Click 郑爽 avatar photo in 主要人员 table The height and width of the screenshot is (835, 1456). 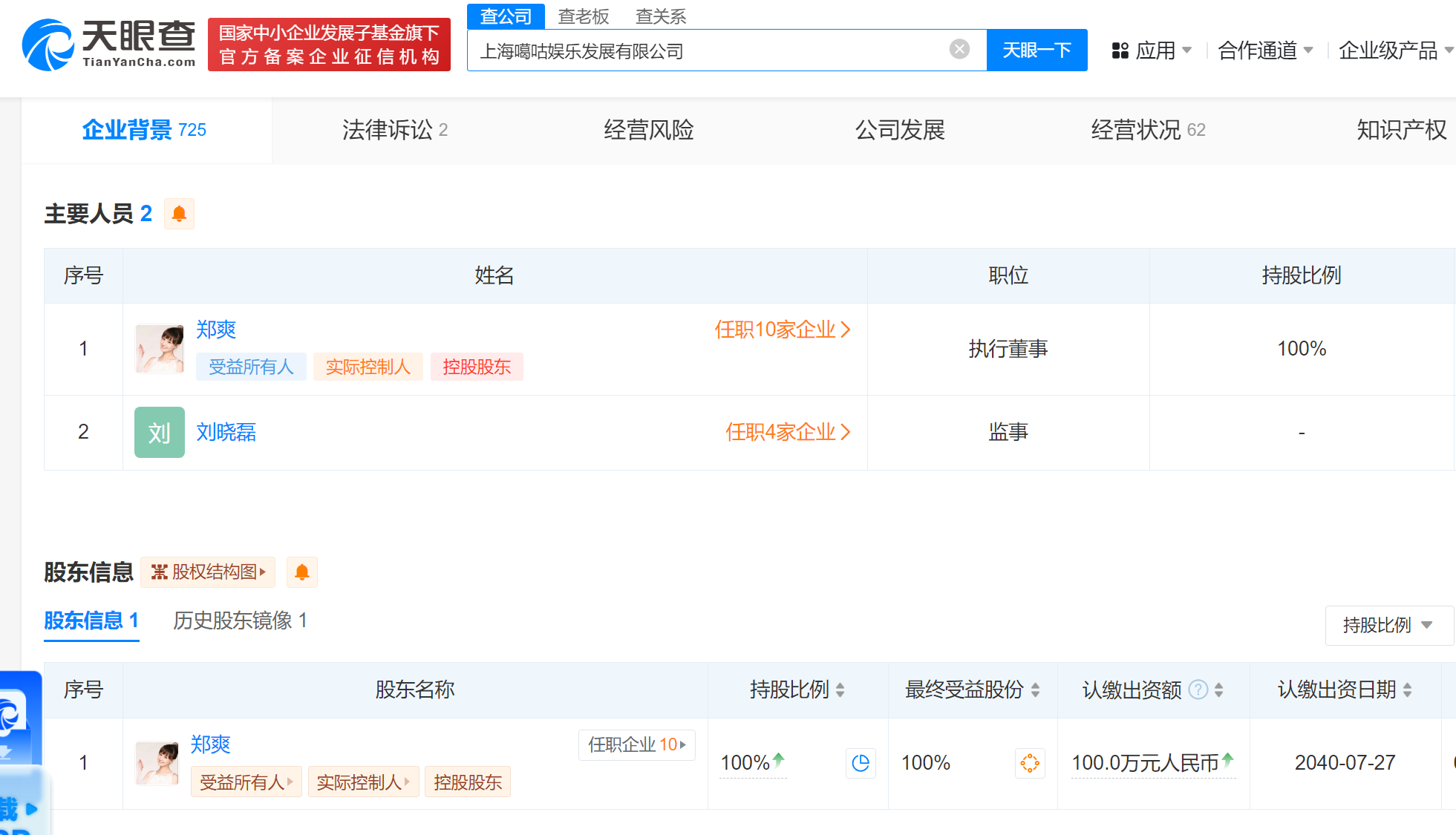[160, 349]
